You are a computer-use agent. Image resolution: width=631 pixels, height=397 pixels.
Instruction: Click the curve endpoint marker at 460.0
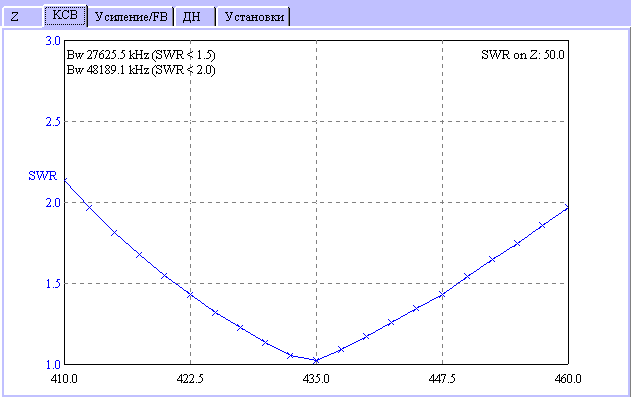(567, 208)
